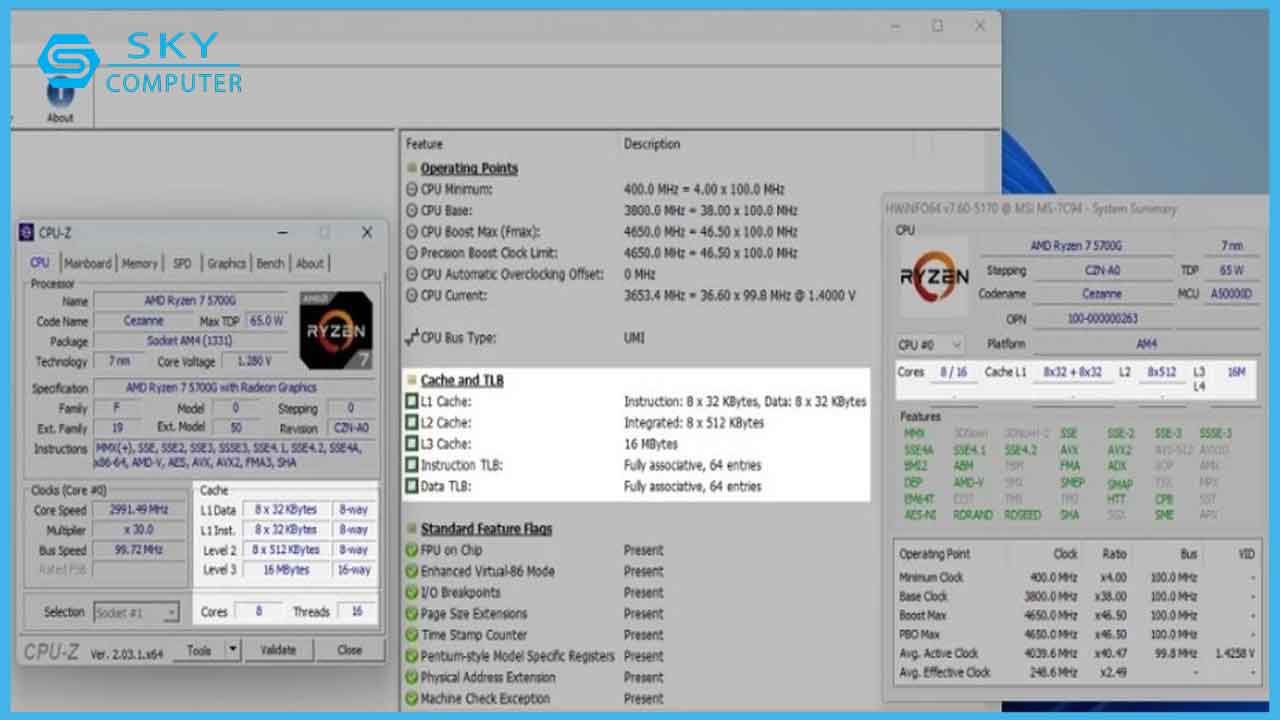Click the FPU on Chip green check icon
The width and height of the screenshot is (1280, 720).
point(412,550)
